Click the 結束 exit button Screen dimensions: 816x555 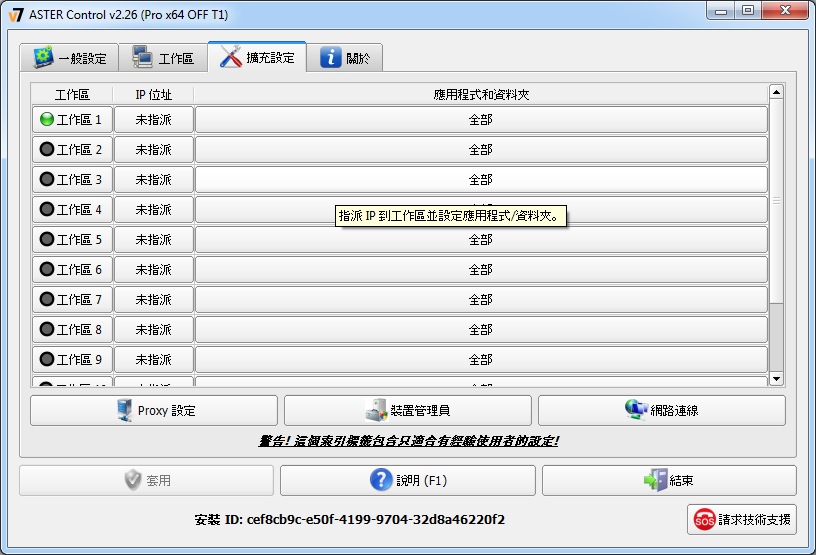click(669, 480)
